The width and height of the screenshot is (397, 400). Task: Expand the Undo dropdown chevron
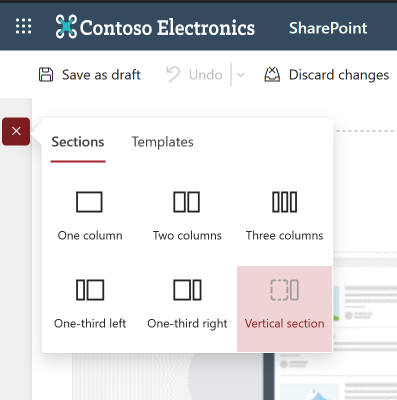[x=240, y=75]
